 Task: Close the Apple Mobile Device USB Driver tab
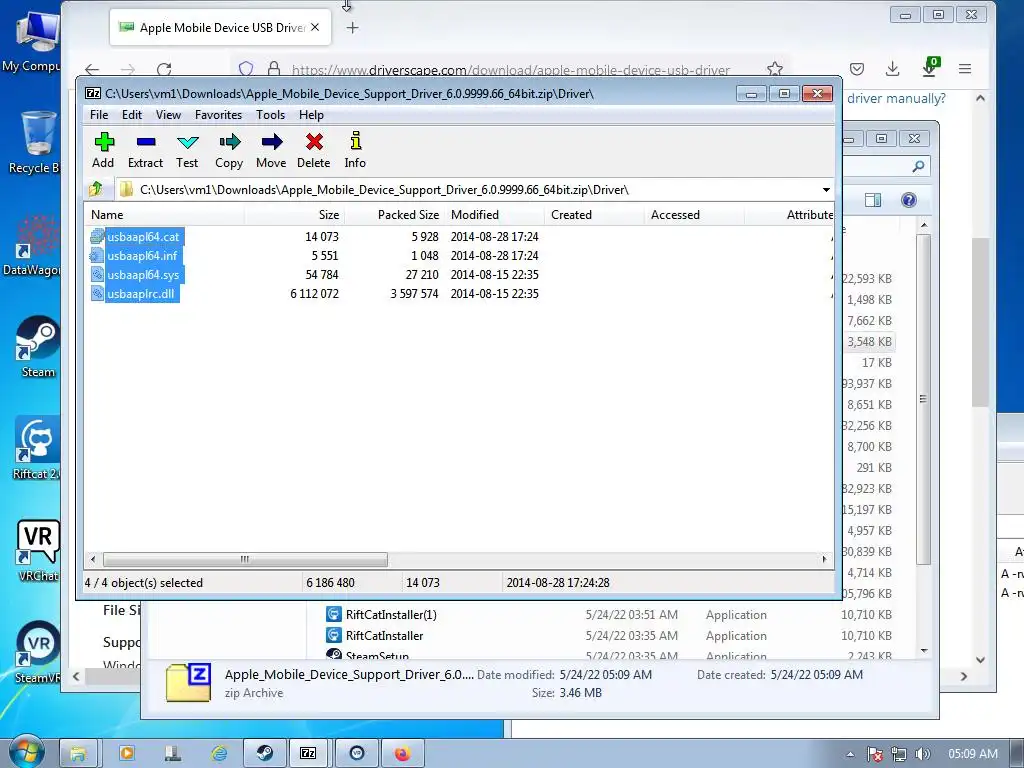315,27
